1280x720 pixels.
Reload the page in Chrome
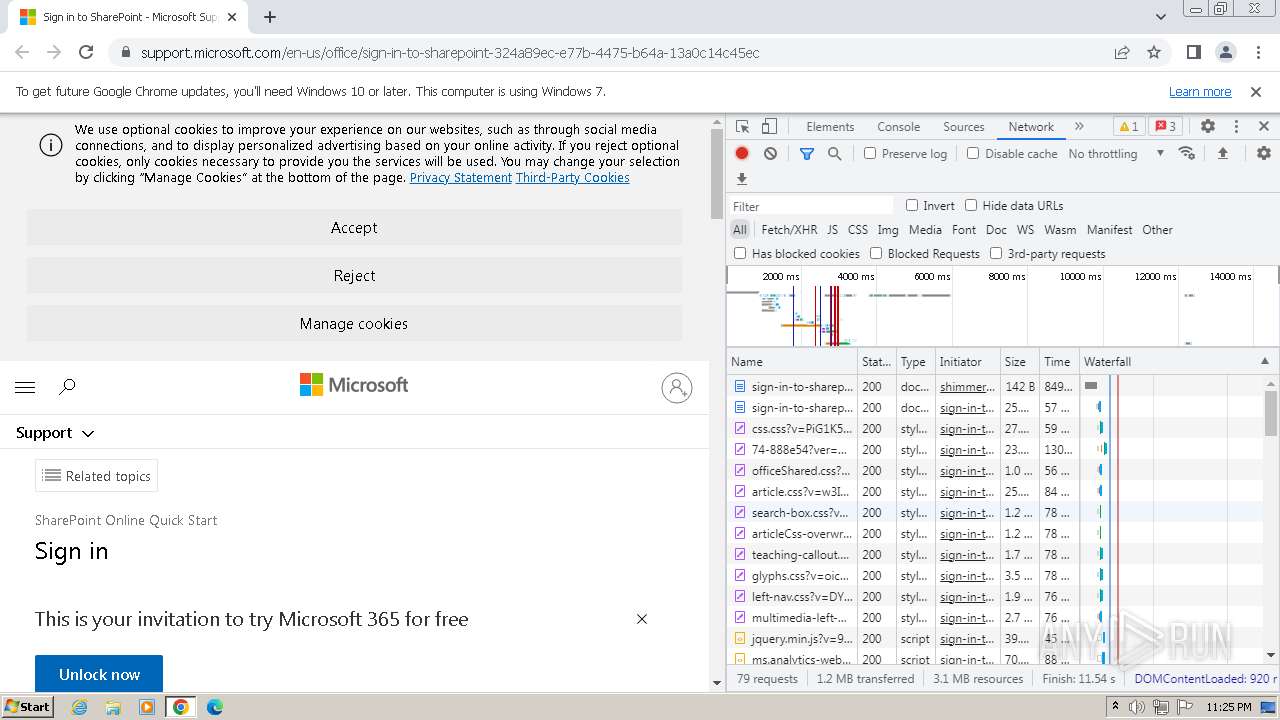86,52
